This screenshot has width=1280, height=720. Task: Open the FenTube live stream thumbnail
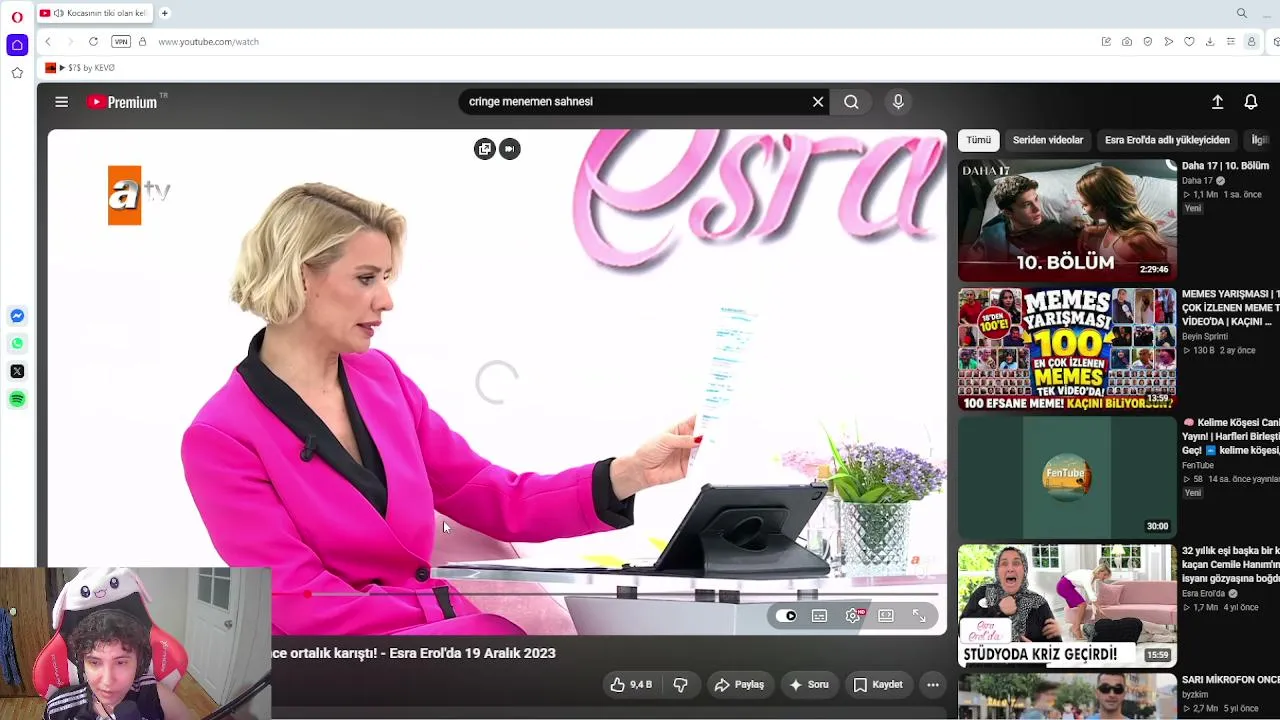(1067, 478)
